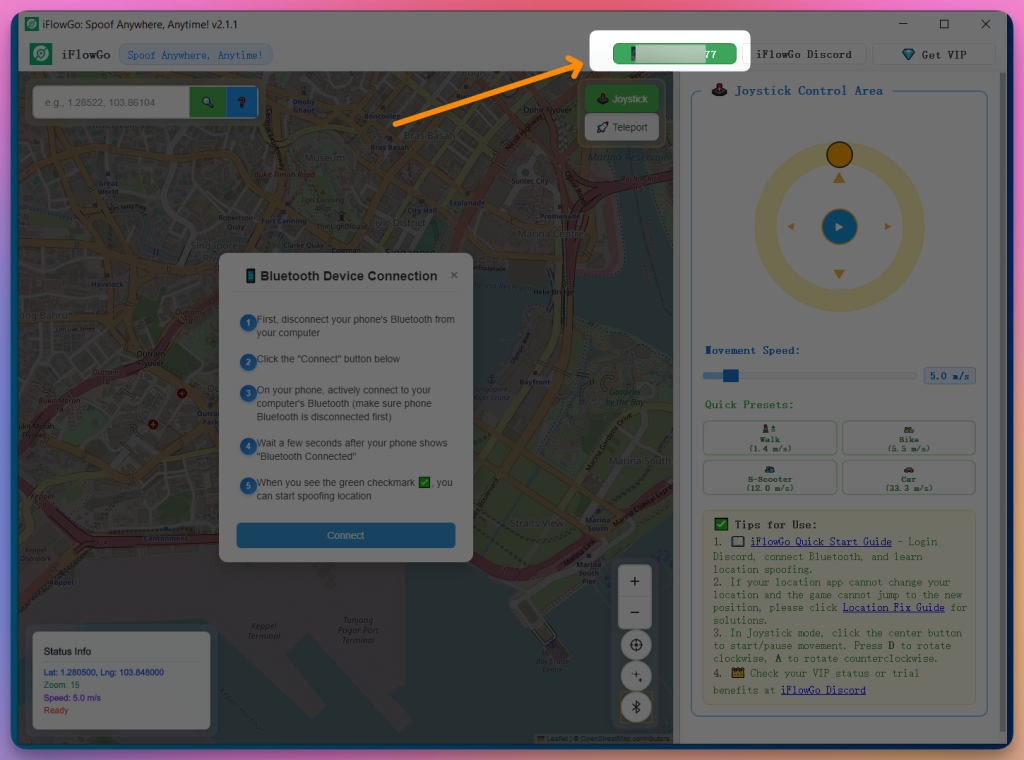The image size is (1024, 760).
Task: Click the Get VIP button
Action: (x=934, y=54)
